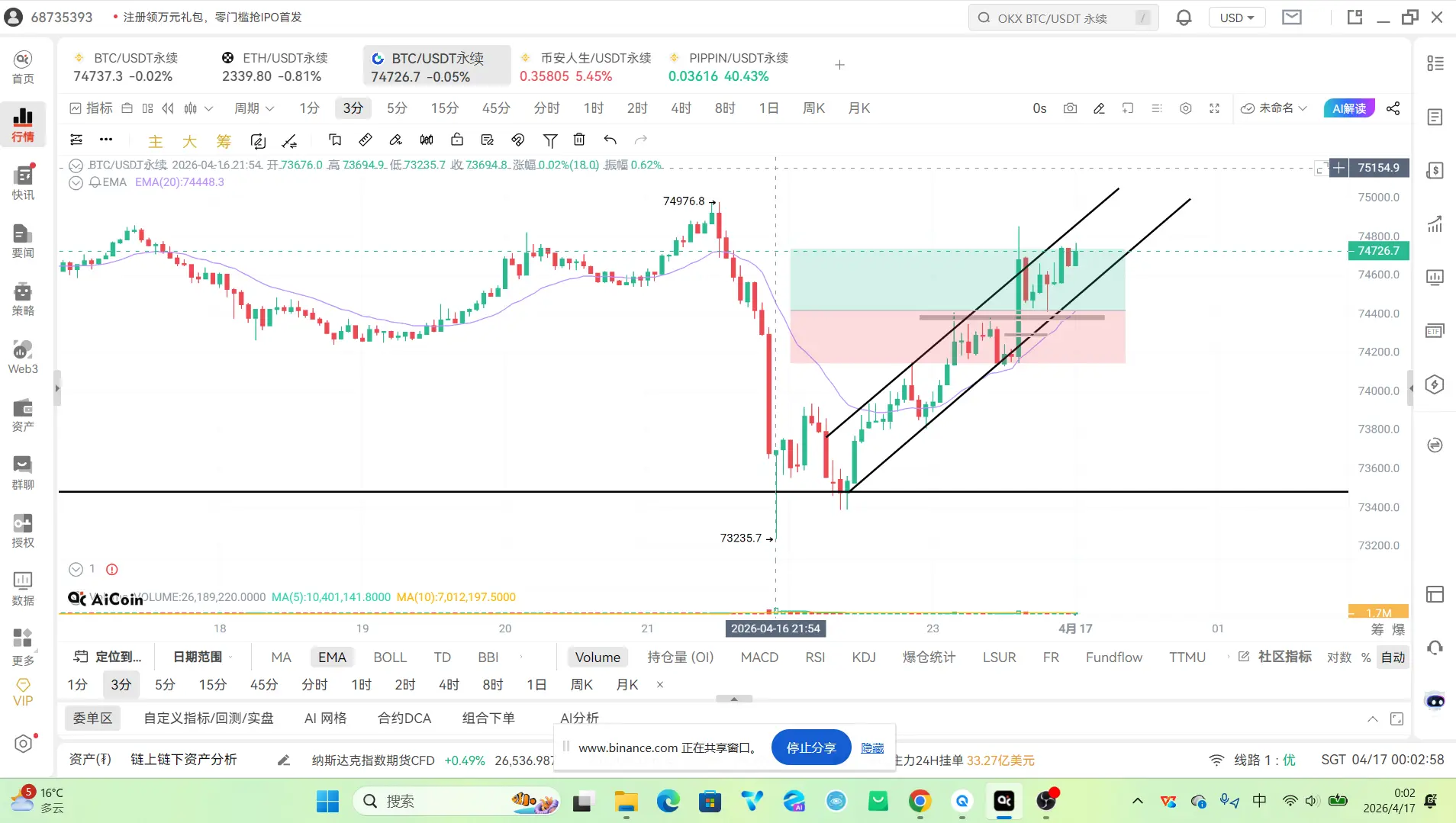The image size is (1456, 823).
Task: Collapse the right side panel handle
Action: [1410, 388]
